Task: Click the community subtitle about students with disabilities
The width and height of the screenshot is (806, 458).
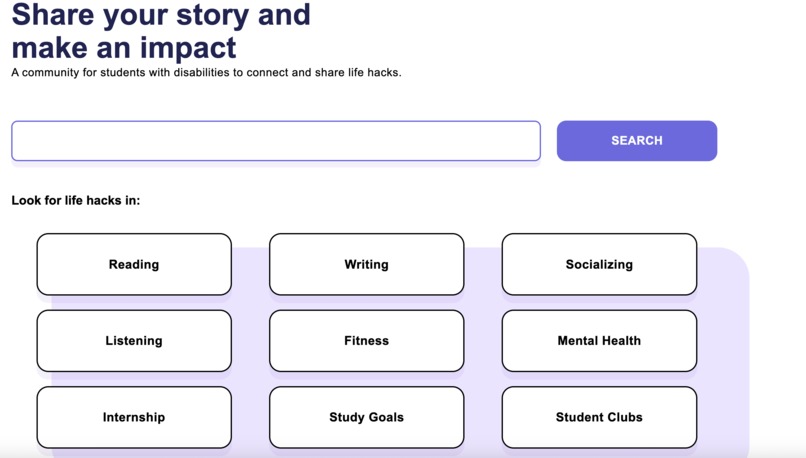Action: [x=206, y=72]
